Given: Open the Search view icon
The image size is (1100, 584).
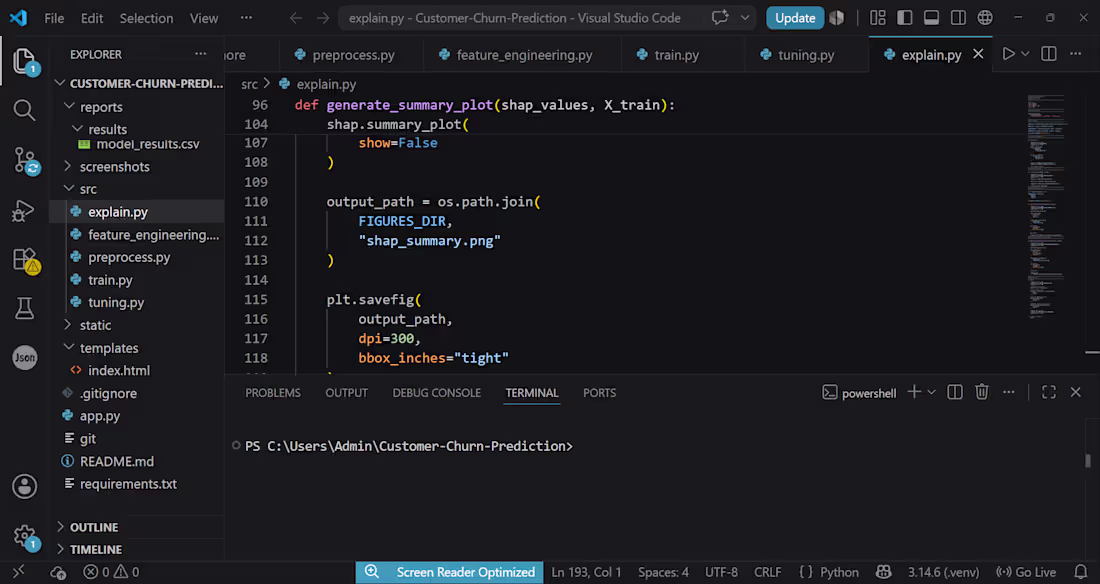Looking at the screenshot, I should point(24,110).
